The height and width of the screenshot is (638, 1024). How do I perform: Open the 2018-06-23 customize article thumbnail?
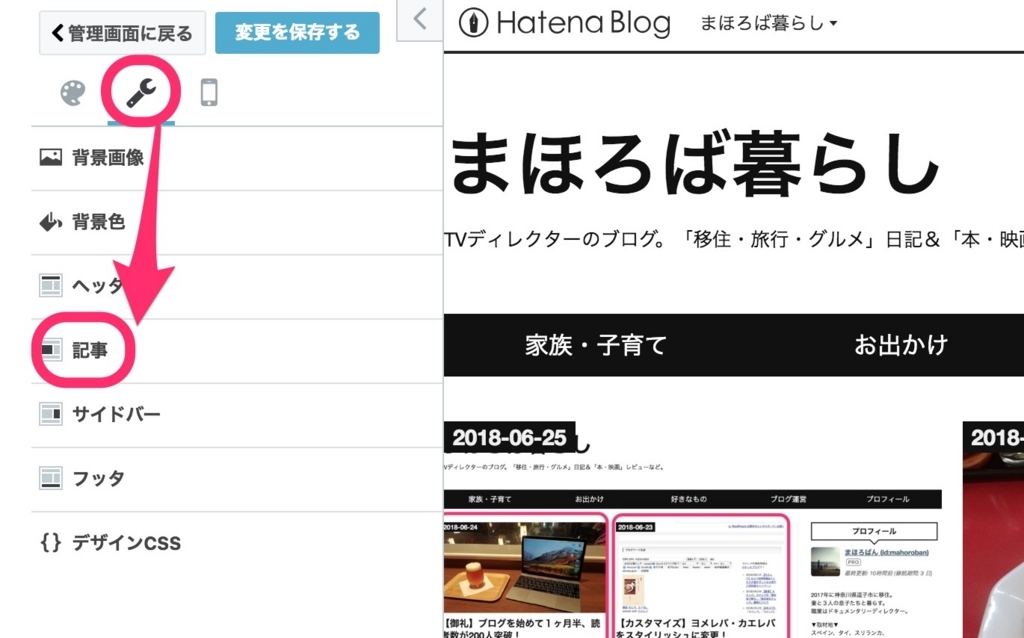click(x=702, y=567)
